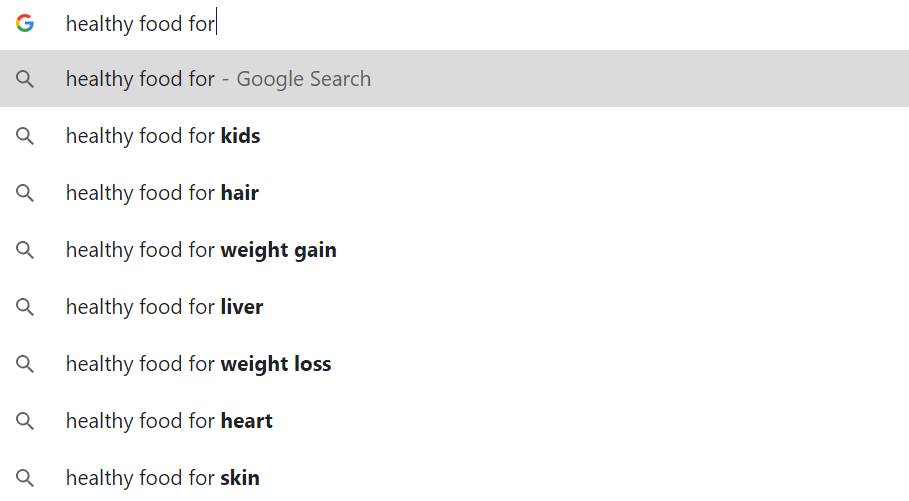Click search icon next to 'heart' suggestion
This screenshot has width=909, height=501.
25,421
